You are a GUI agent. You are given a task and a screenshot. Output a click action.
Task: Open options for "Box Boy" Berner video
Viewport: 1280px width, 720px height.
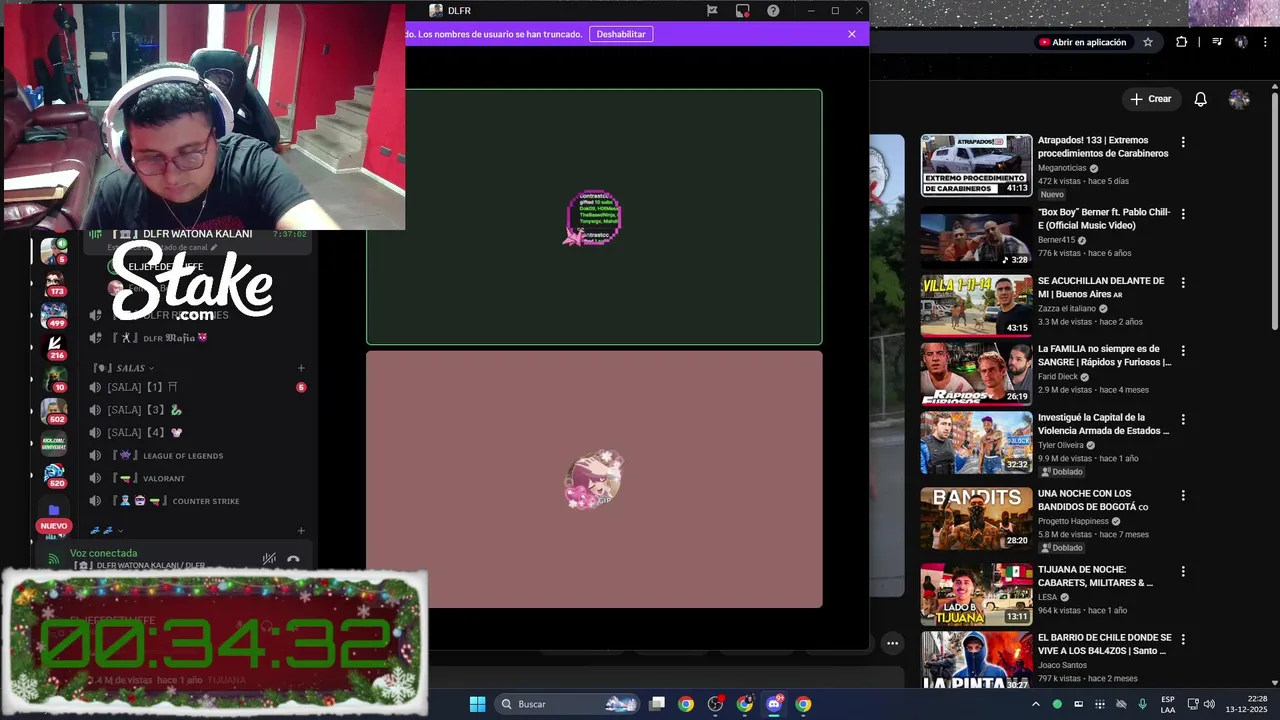point(1183,214)
